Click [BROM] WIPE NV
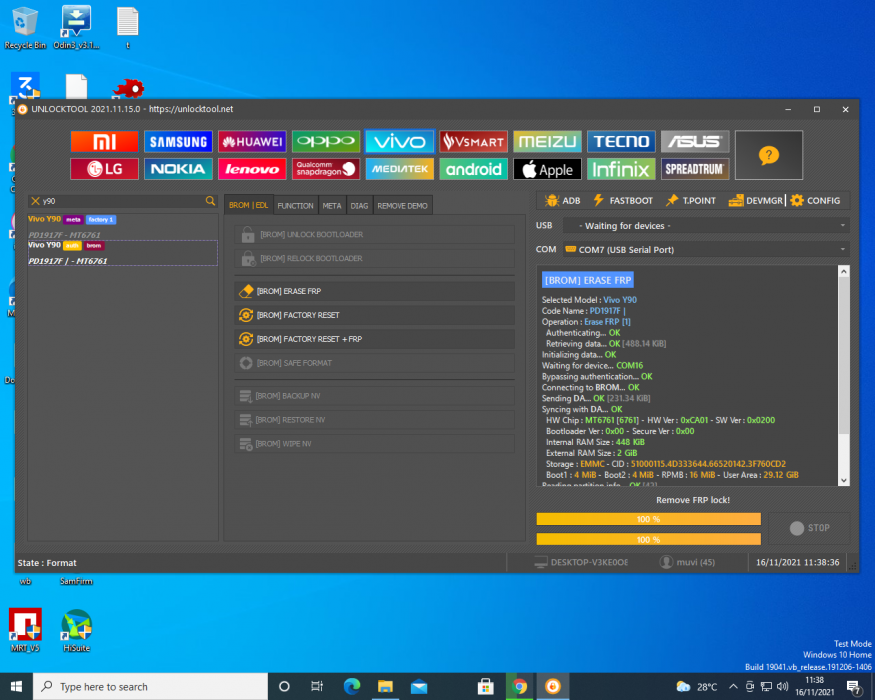This screenshot has width=875, height=700. click(x=374, y=444)
